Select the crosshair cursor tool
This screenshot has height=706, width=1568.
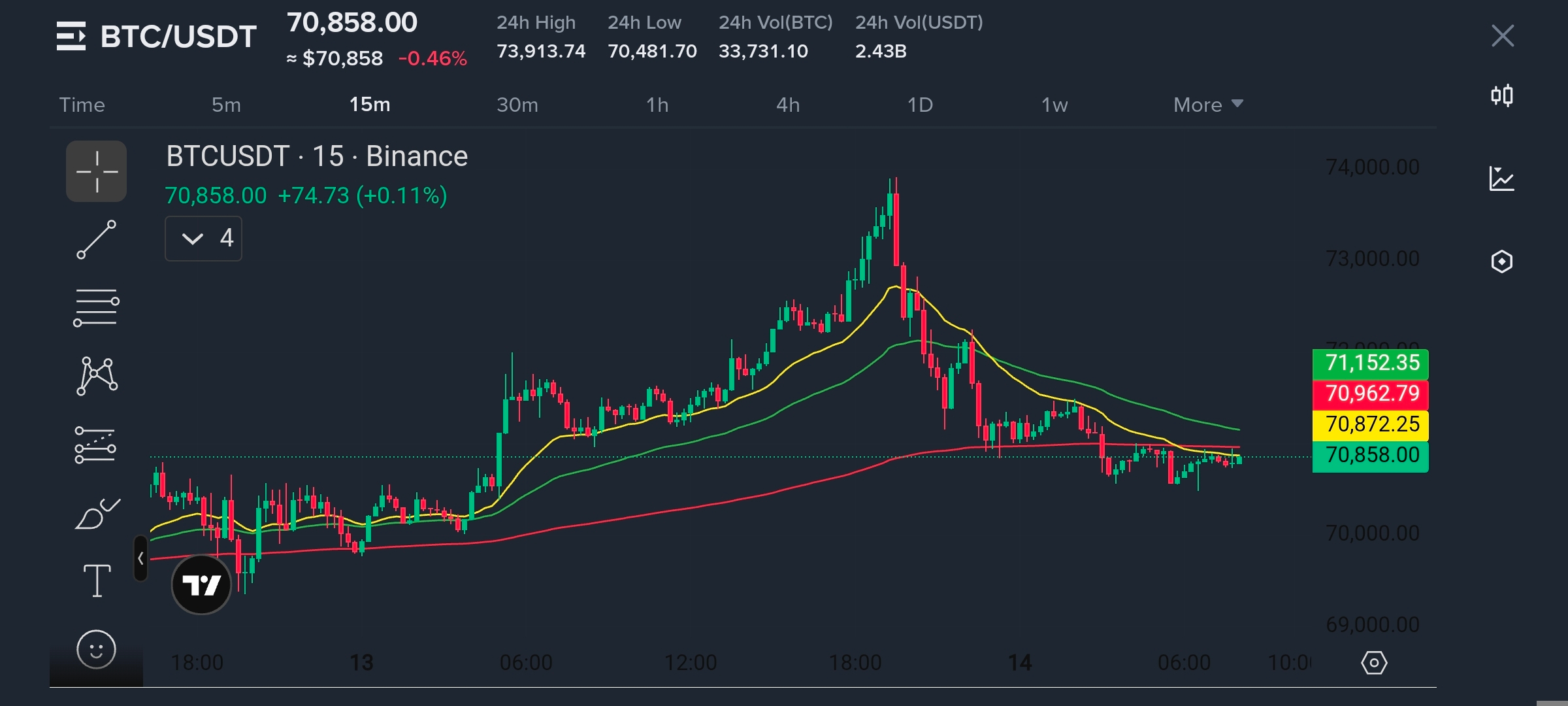tap(96, 171)
